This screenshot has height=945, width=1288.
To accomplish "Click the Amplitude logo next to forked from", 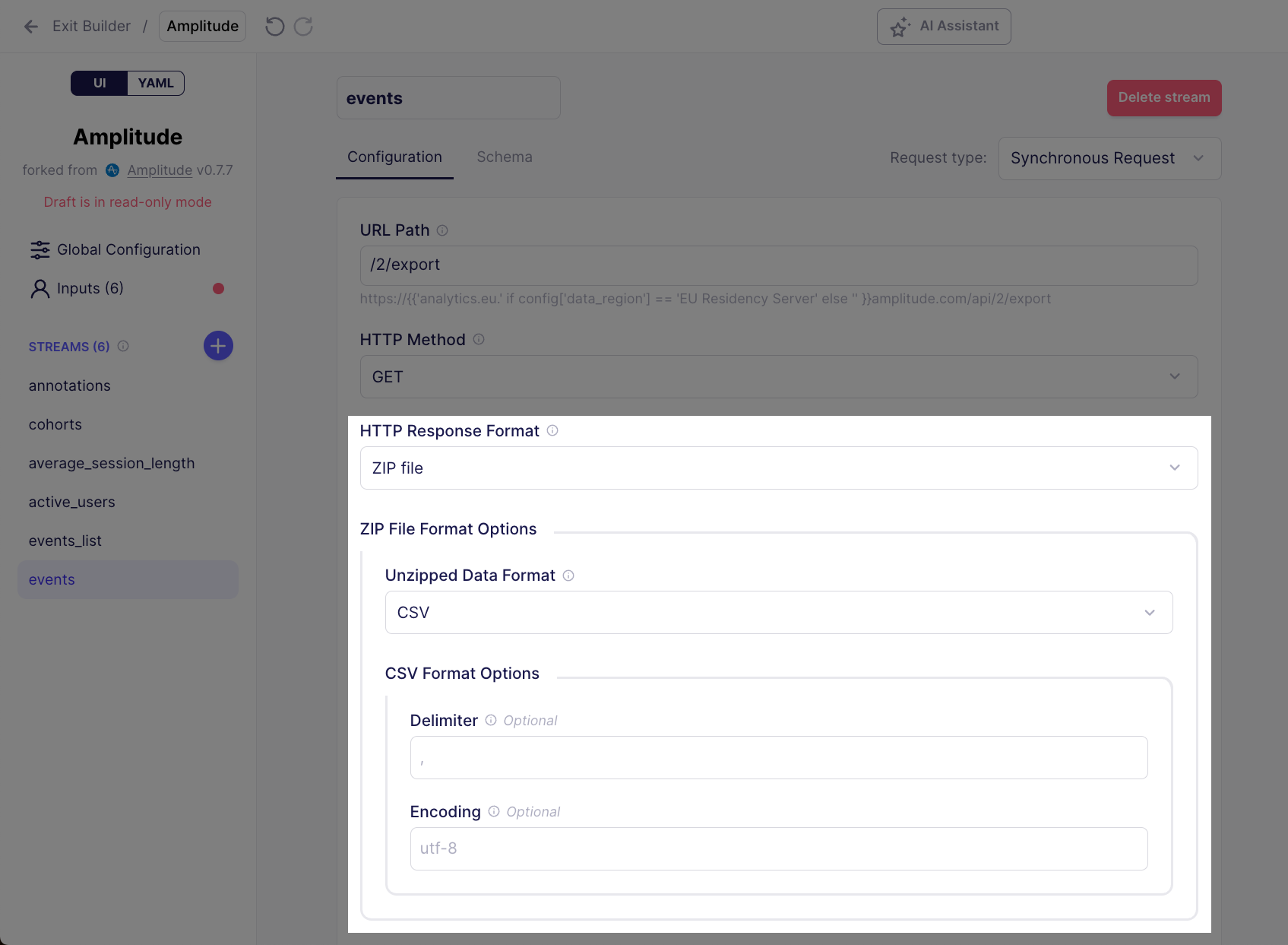I will [x=112, y=170].
